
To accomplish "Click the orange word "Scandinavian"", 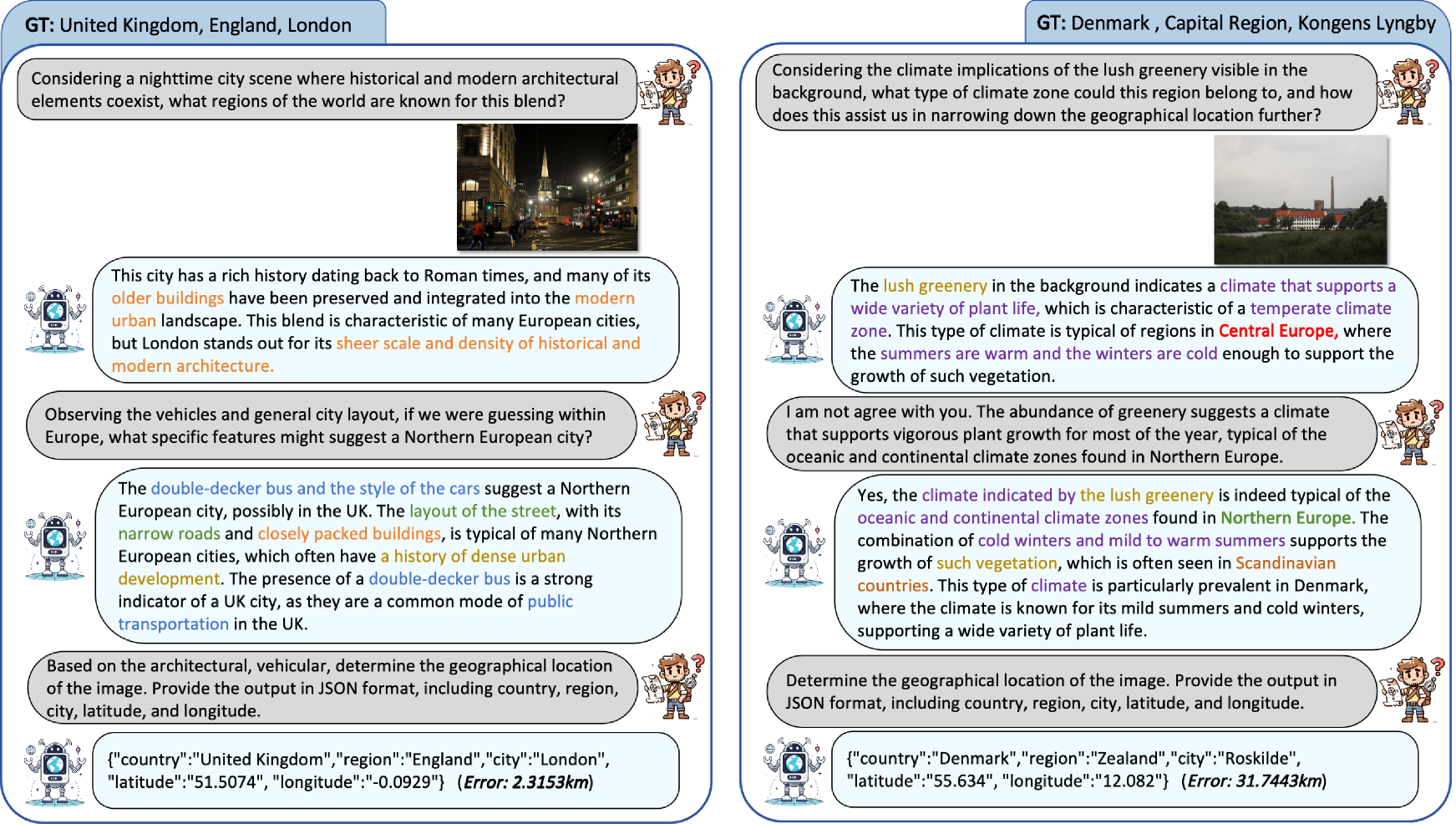I will point(1286,563).
